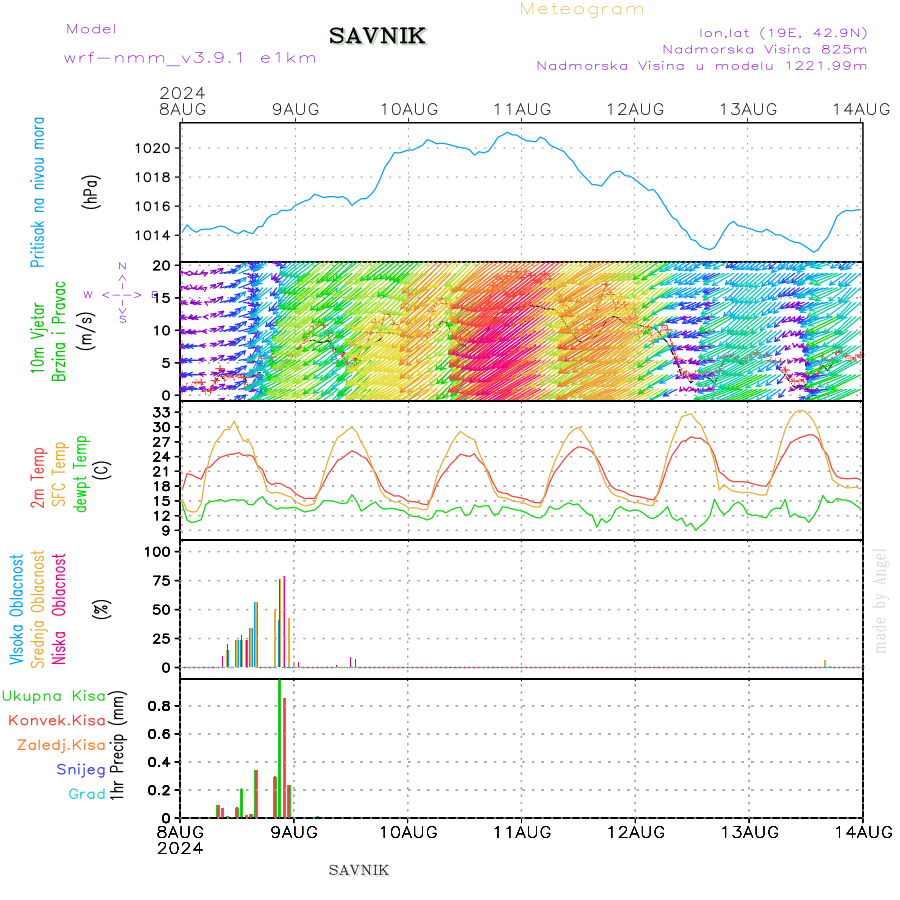The height and width of the screenshot is (900, 900).
Task: Click the 1016 pressure axis value
Action: pyautogui.click(x=152, y=207)
